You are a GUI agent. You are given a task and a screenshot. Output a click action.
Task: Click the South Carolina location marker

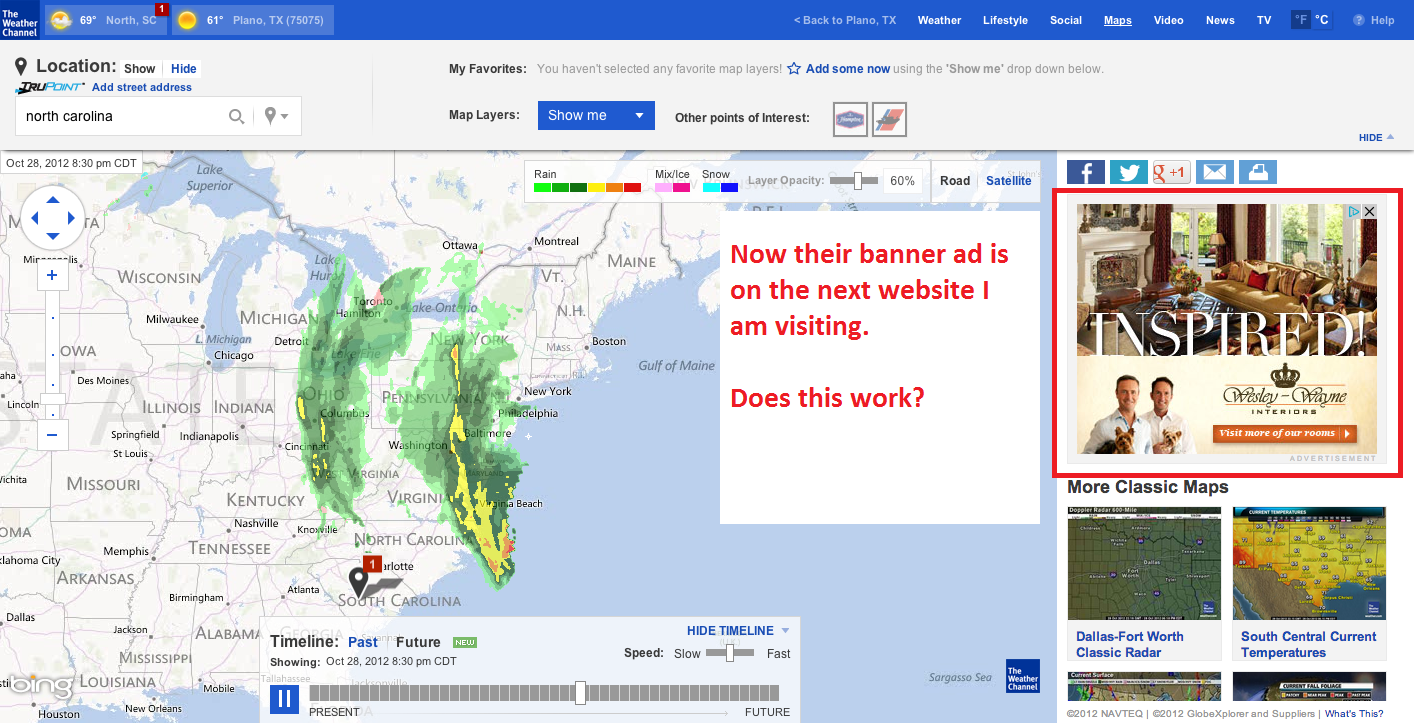click(358, 581)
